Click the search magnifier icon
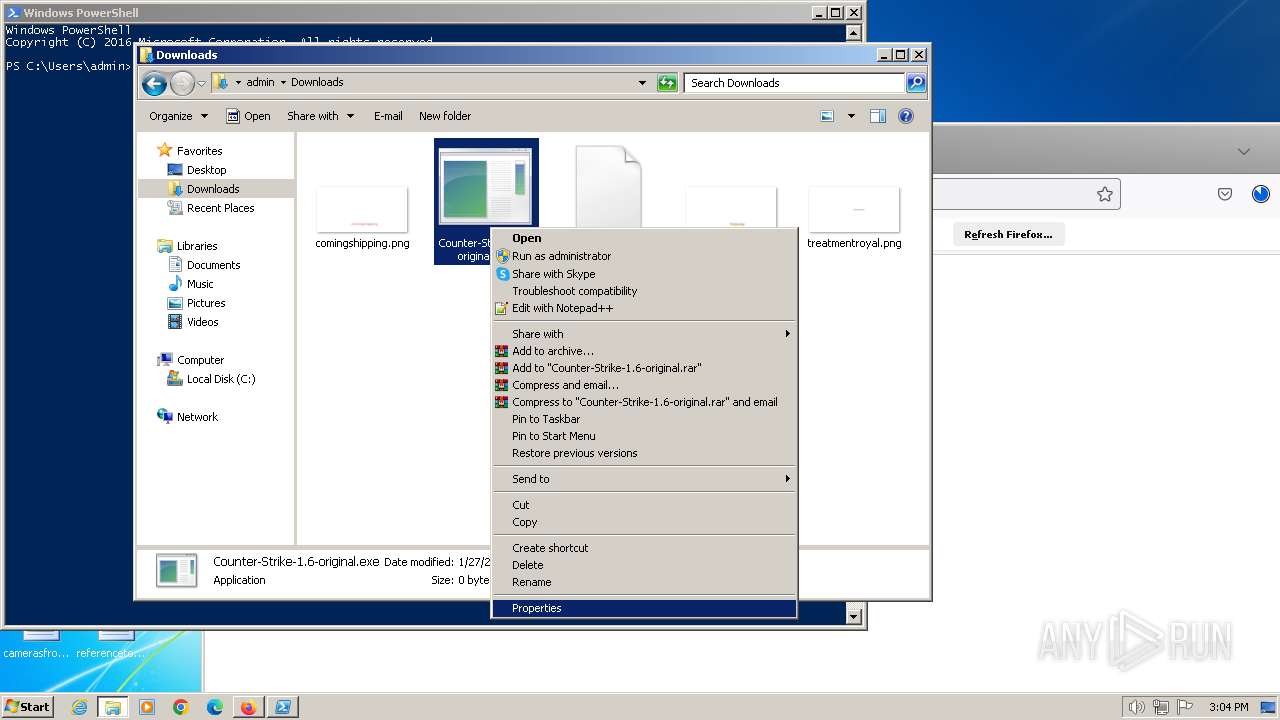 pos(916,83)
